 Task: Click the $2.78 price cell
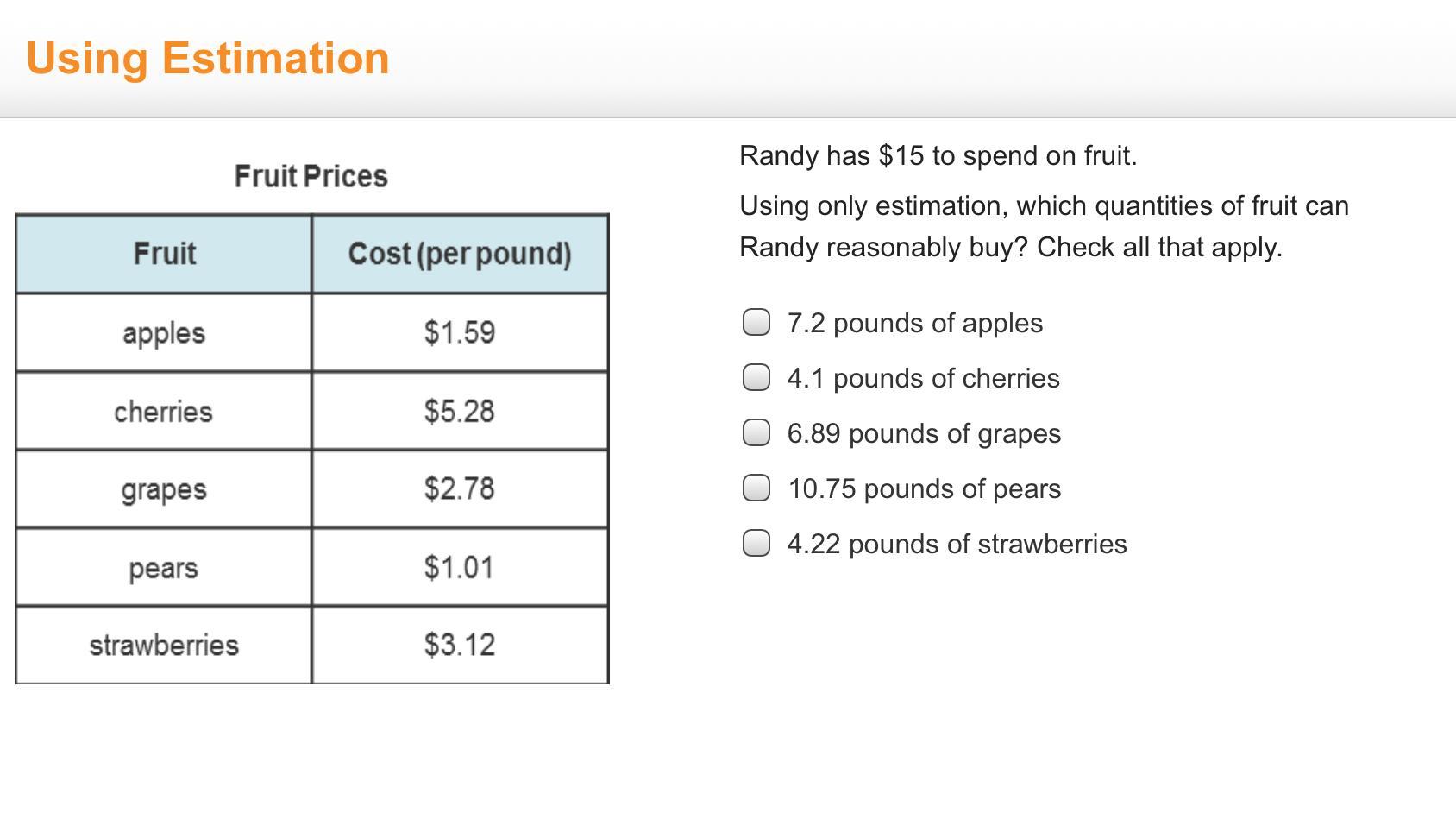click(460, 489)
